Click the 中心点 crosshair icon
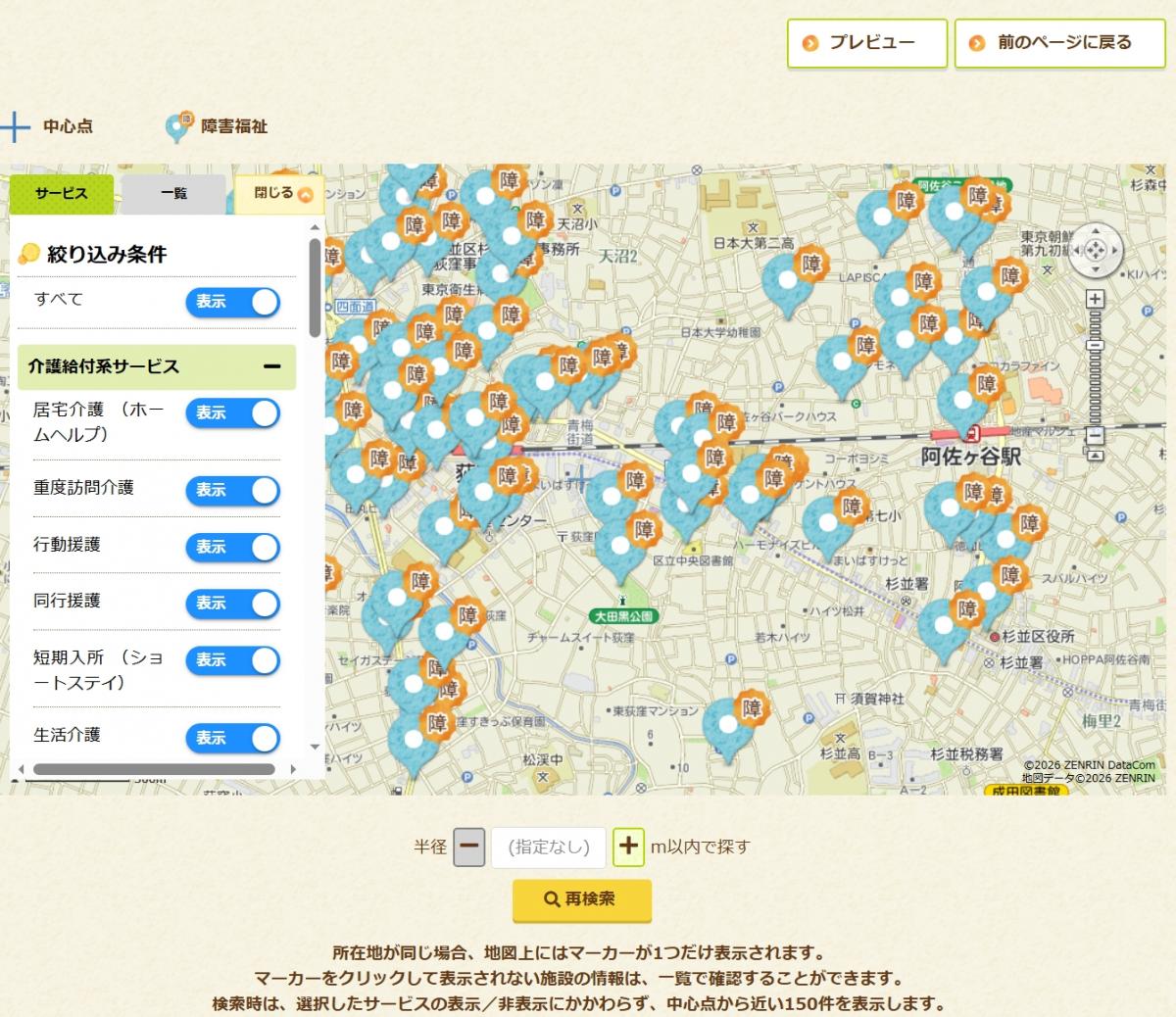 coord(16,125)
